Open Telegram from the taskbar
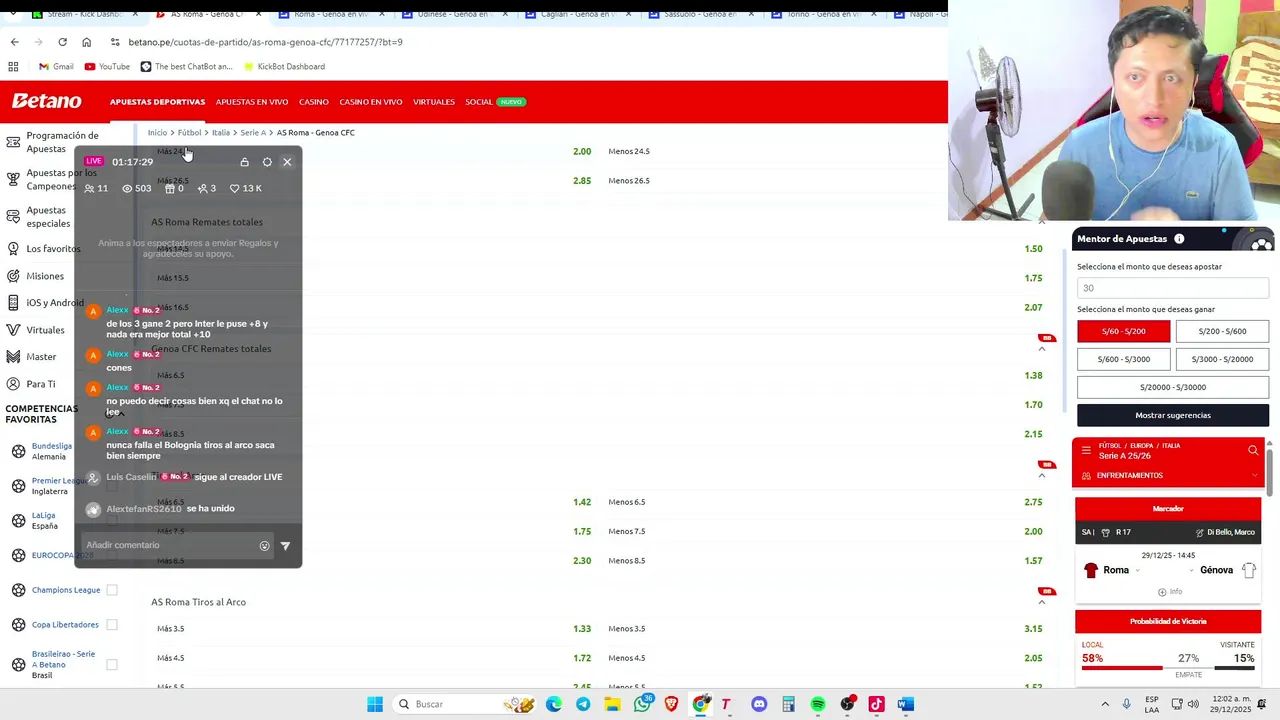Screen dimensions: 1280x720 click(583, 704)
